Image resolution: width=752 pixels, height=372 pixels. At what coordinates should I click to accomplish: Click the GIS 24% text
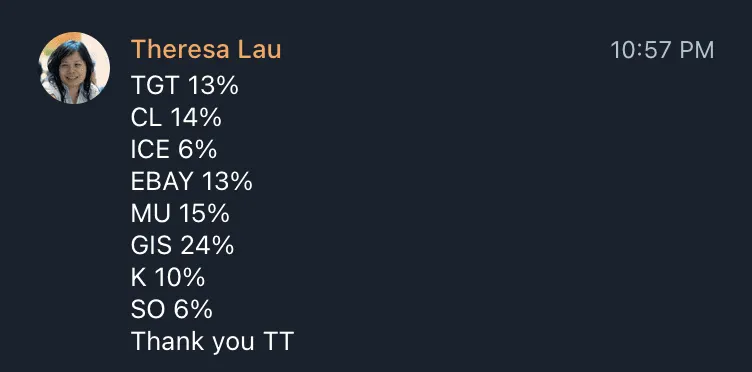click(x=182, y=245)
